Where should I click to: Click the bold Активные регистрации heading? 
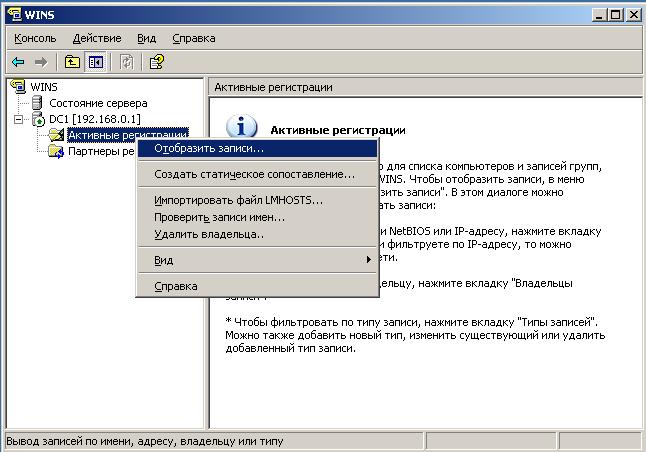click(338, 130)
